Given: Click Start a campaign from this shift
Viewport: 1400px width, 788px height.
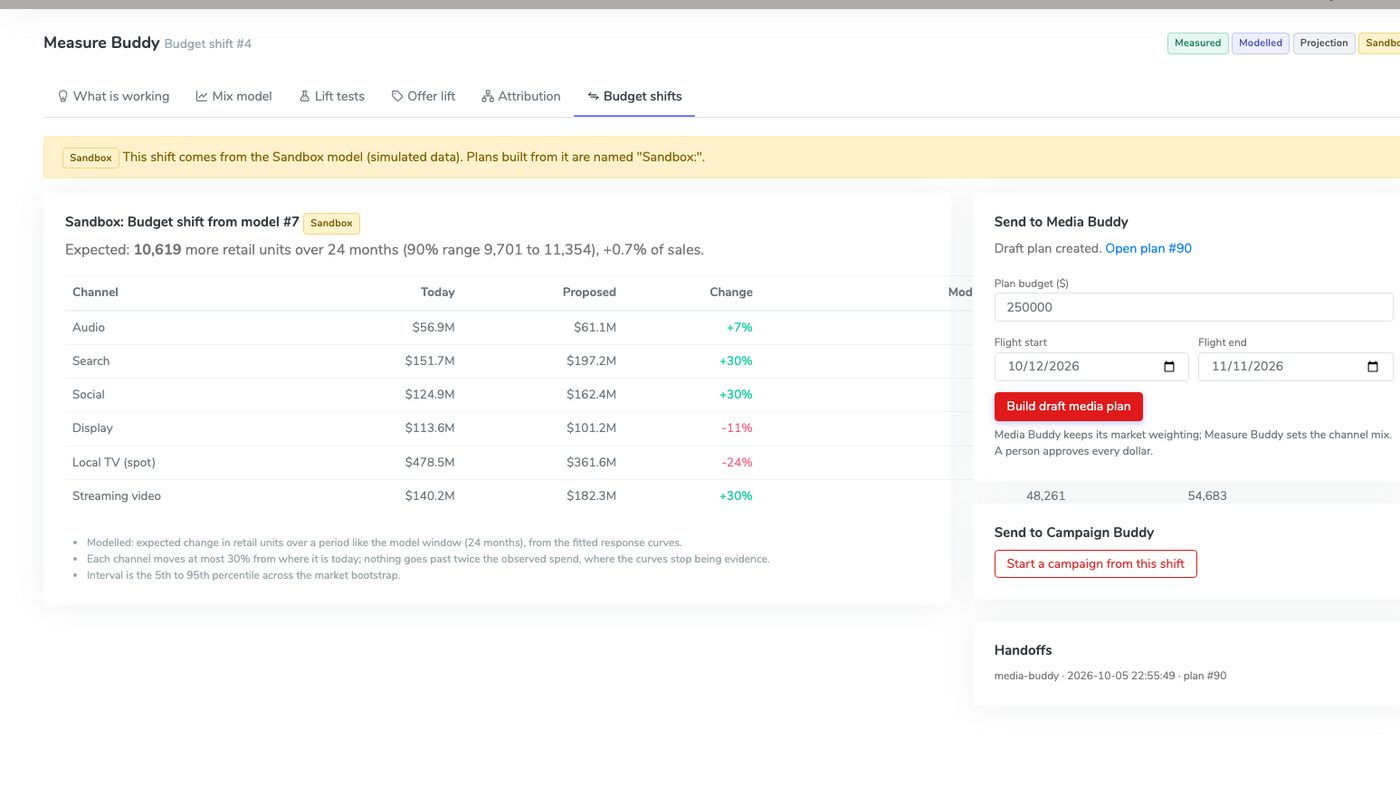Looking at the screenshot, I should (1095, 564).
